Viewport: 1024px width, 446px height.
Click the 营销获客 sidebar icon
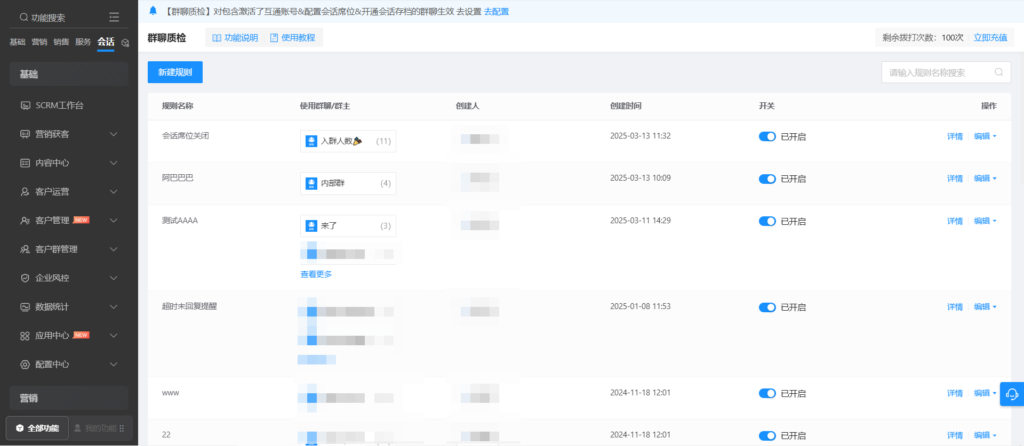25,134
